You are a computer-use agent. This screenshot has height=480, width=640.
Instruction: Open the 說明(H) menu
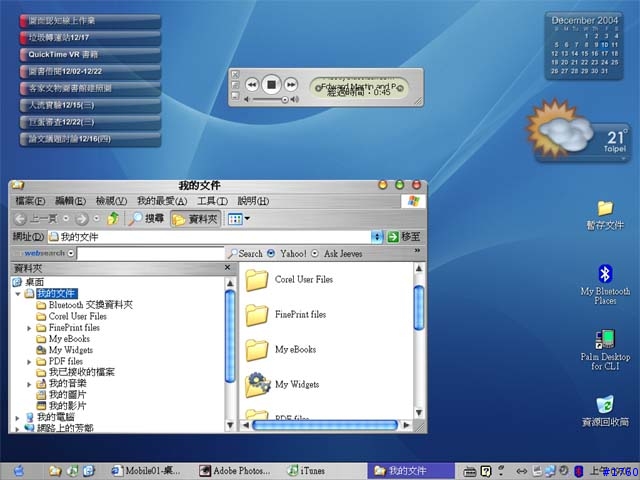[x=253, y=201]
